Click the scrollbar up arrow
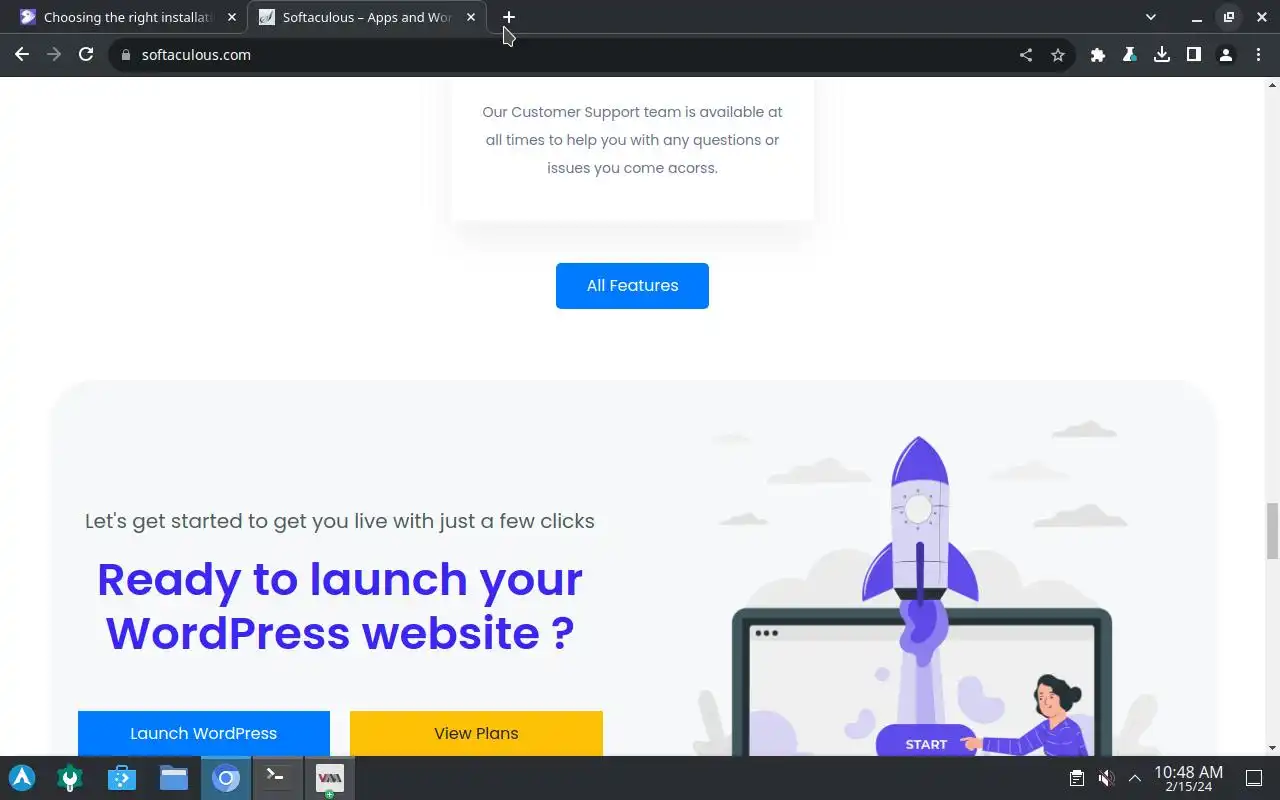 pos(1272,85)
